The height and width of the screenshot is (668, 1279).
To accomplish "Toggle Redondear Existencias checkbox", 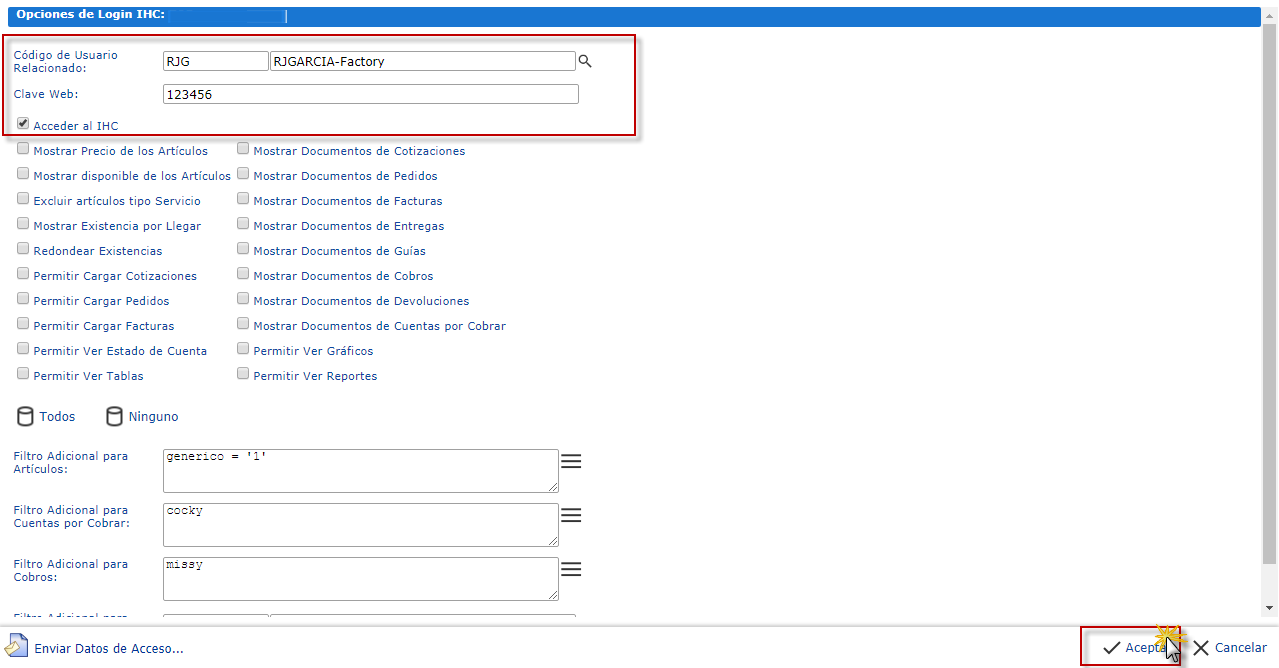I will (23, 249).
